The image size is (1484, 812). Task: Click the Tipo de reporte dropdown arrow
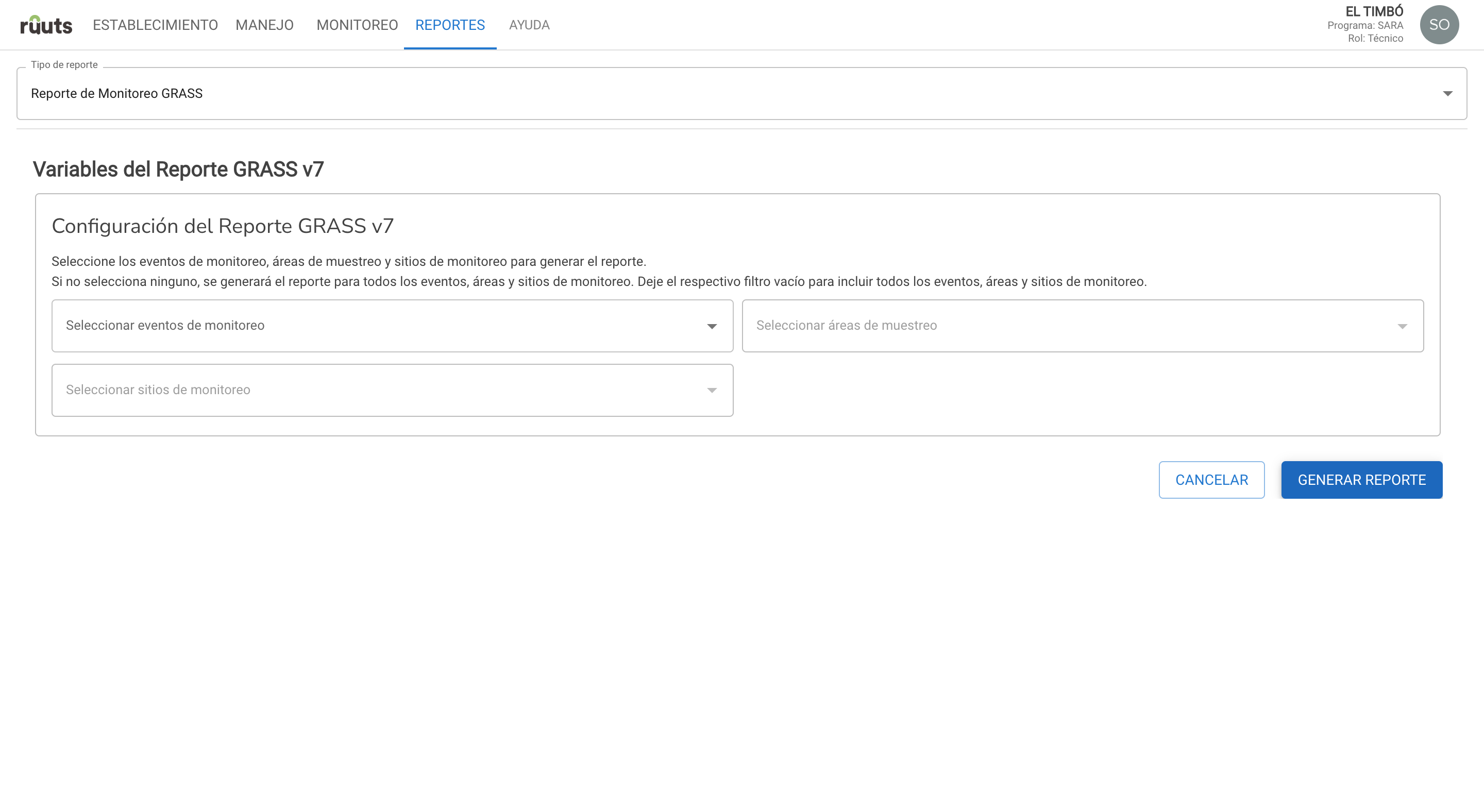(x=1448, y=93)
